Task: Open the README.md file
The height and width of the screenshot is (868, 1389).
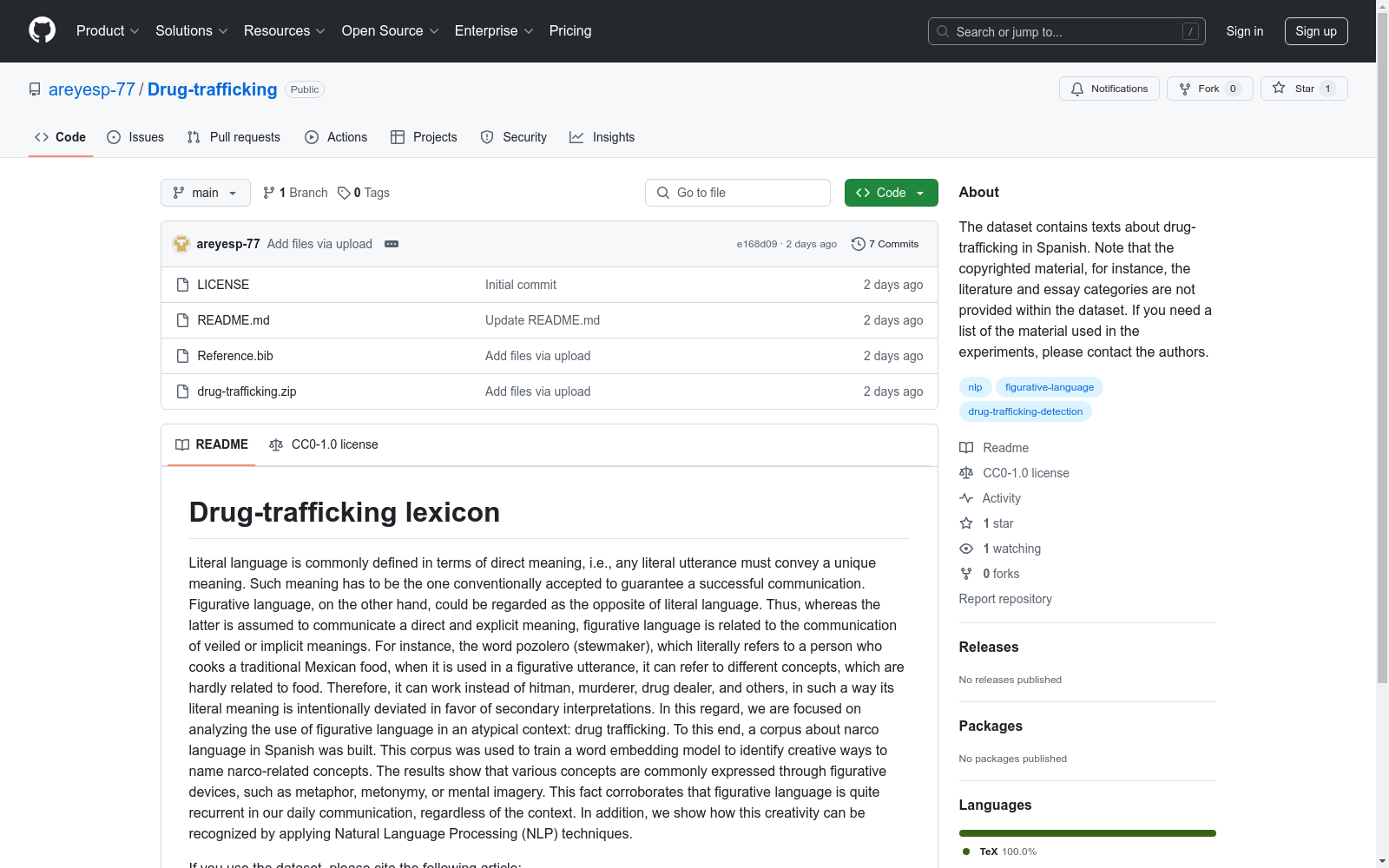Action: [234, 320]
